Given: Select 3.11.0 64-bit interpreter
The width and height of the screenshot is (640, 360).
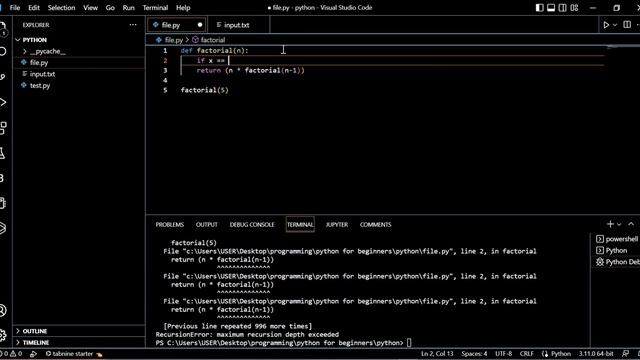Looking at the screenshot, I should tap(596, 354).
